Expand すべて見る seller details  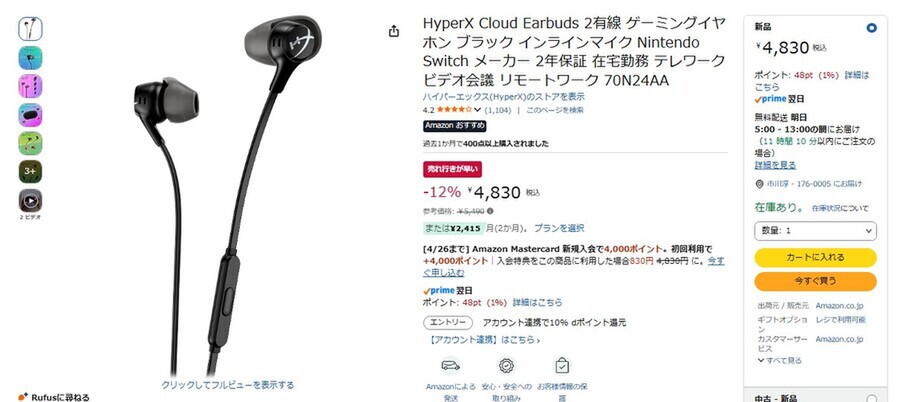pyautogui.click(x=779, y=361)
